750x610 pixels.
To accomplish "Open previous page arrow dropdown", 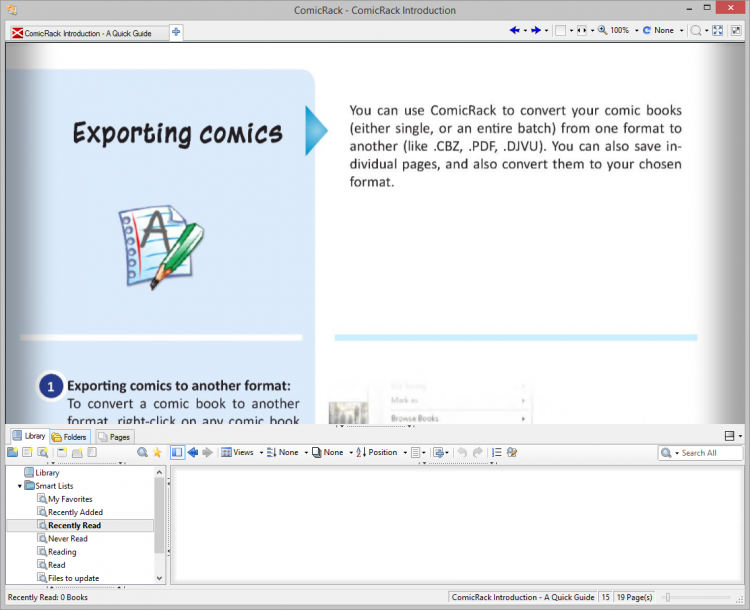I will pyautogui.click(x=525, y=31).
